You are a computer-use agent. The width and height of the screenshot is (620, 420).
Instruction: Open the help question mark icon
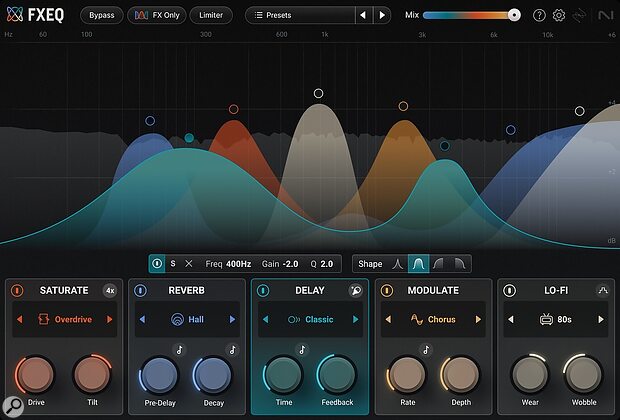[539, 15]
